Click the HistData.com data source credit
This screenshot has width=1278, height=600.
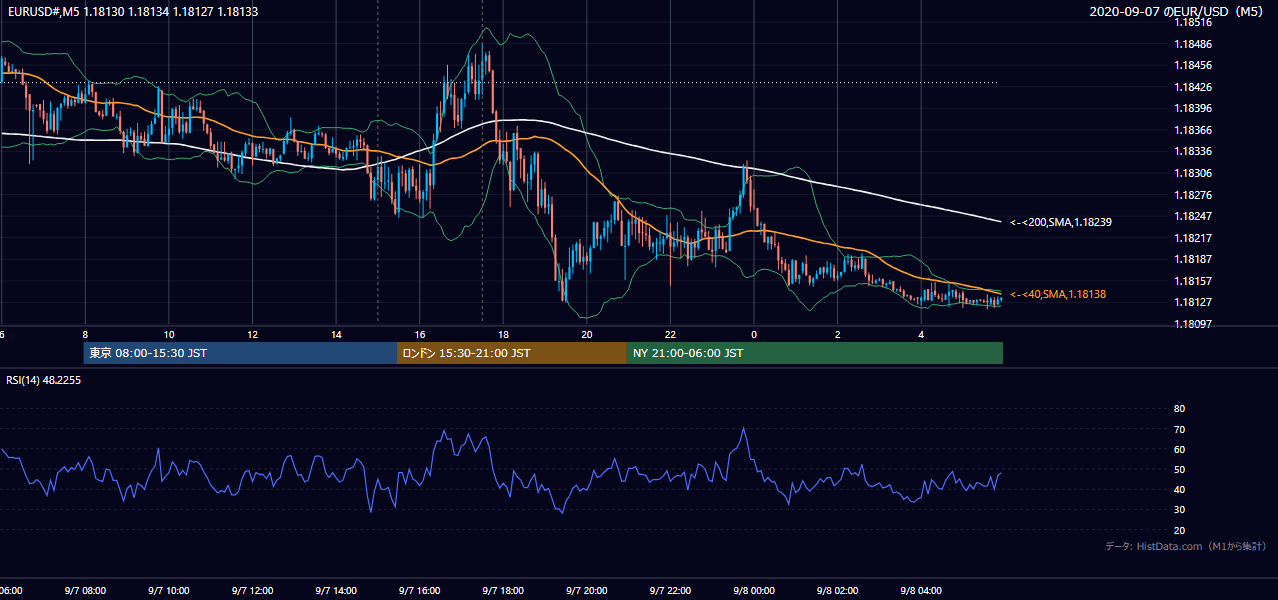coord(1186,546)
